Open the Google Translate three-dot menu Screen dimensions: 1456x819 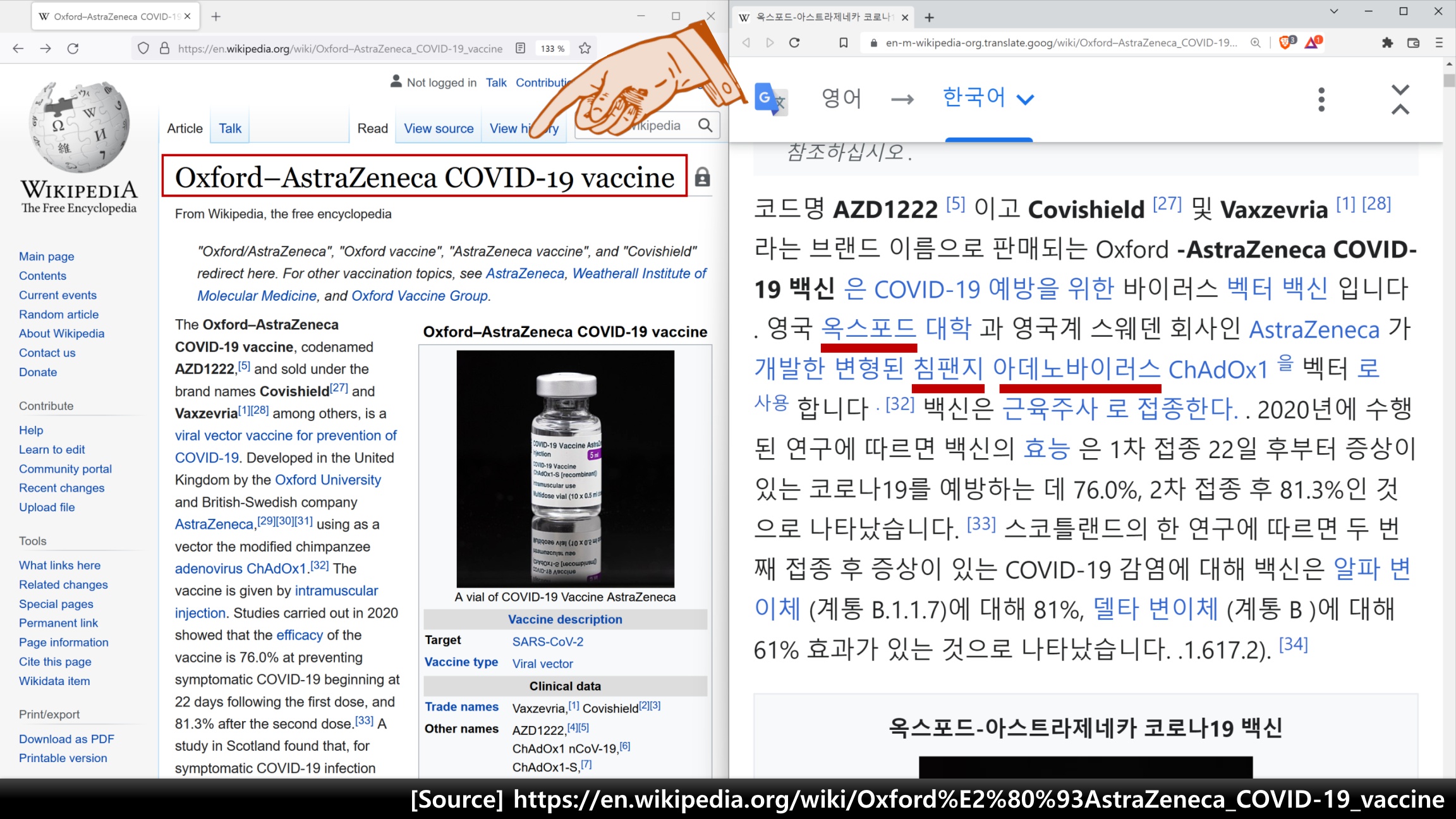pyautogui.click(x=1321, y=99)
